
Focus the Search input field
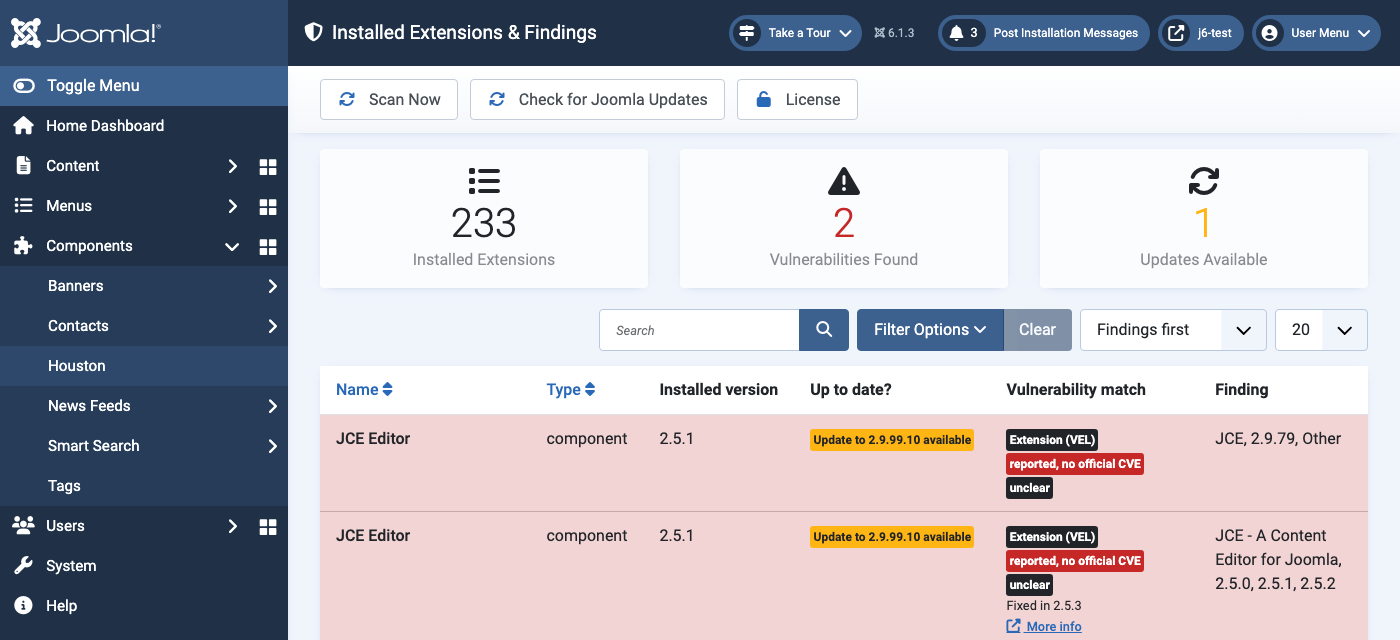coord(699,330)
